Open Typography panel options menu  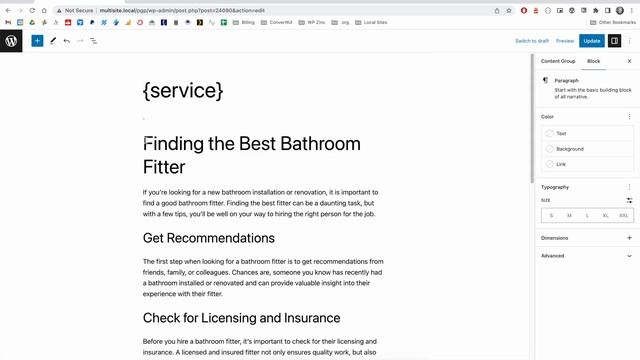tap(629, 187)
